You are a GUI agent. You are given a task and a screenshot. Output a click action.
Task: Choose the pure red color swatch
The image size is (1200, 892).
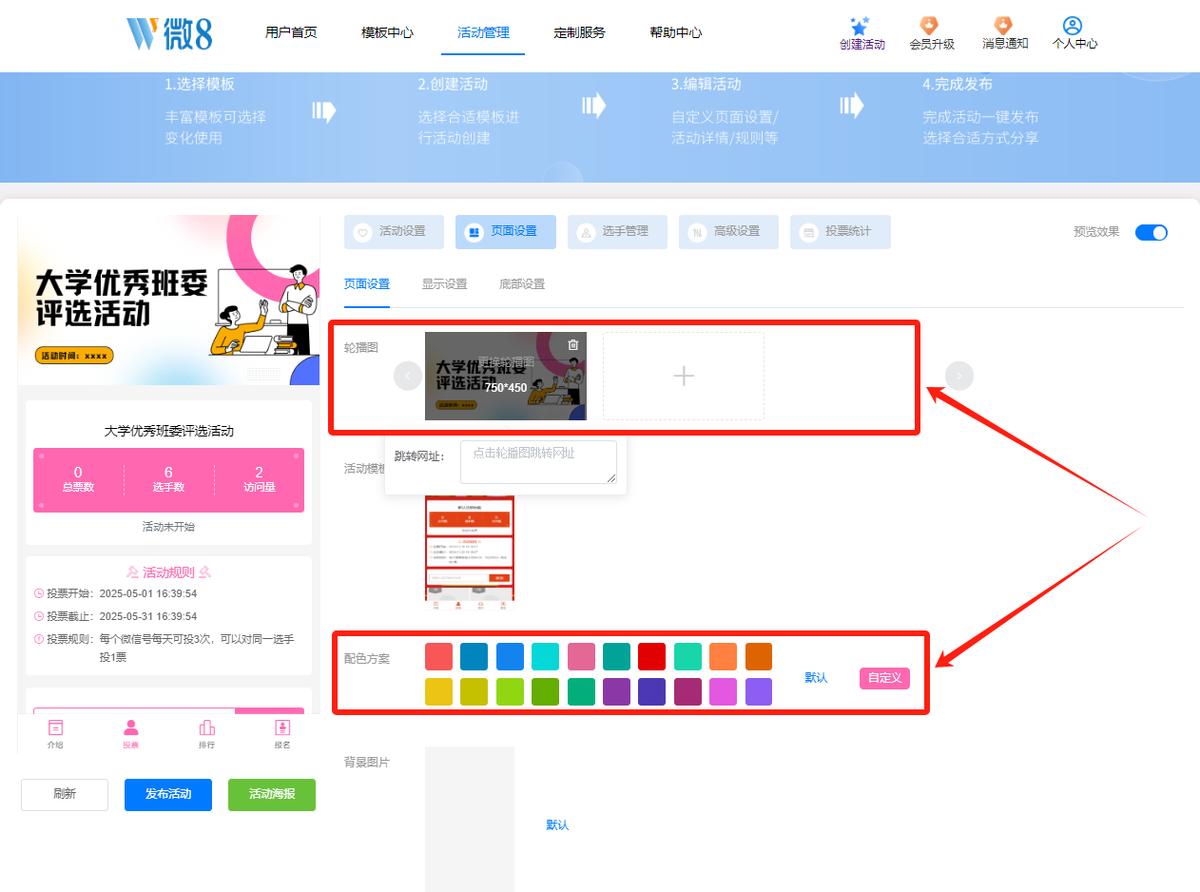[652, 656]
